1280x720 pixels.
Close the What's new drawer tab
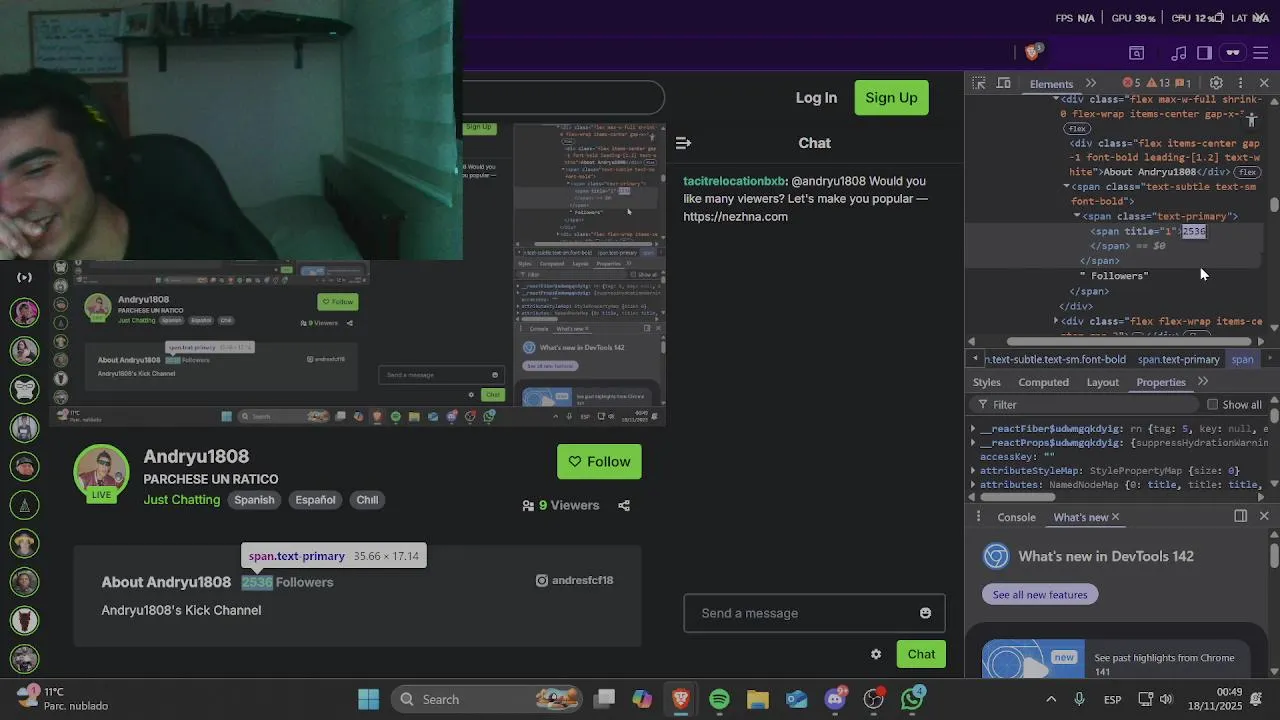pyautogui.click(x=1115, y=517)
